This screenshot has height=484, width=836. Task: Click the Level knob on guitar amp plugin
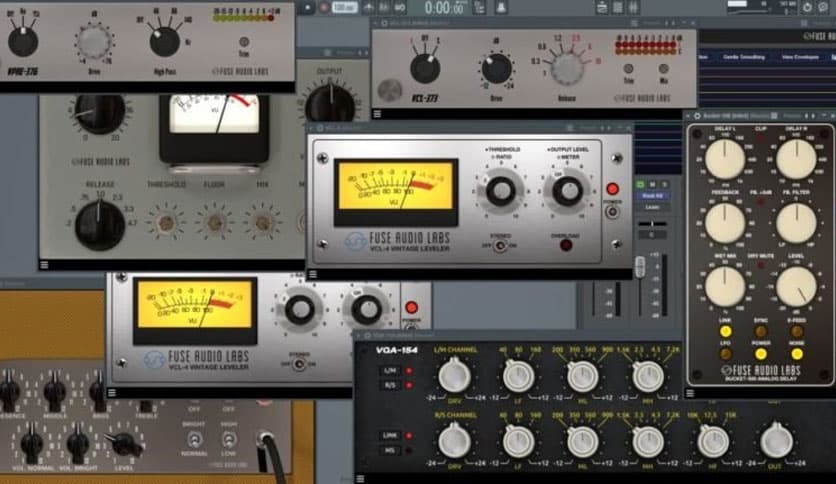pyautogui.click(x=125, y=443)
